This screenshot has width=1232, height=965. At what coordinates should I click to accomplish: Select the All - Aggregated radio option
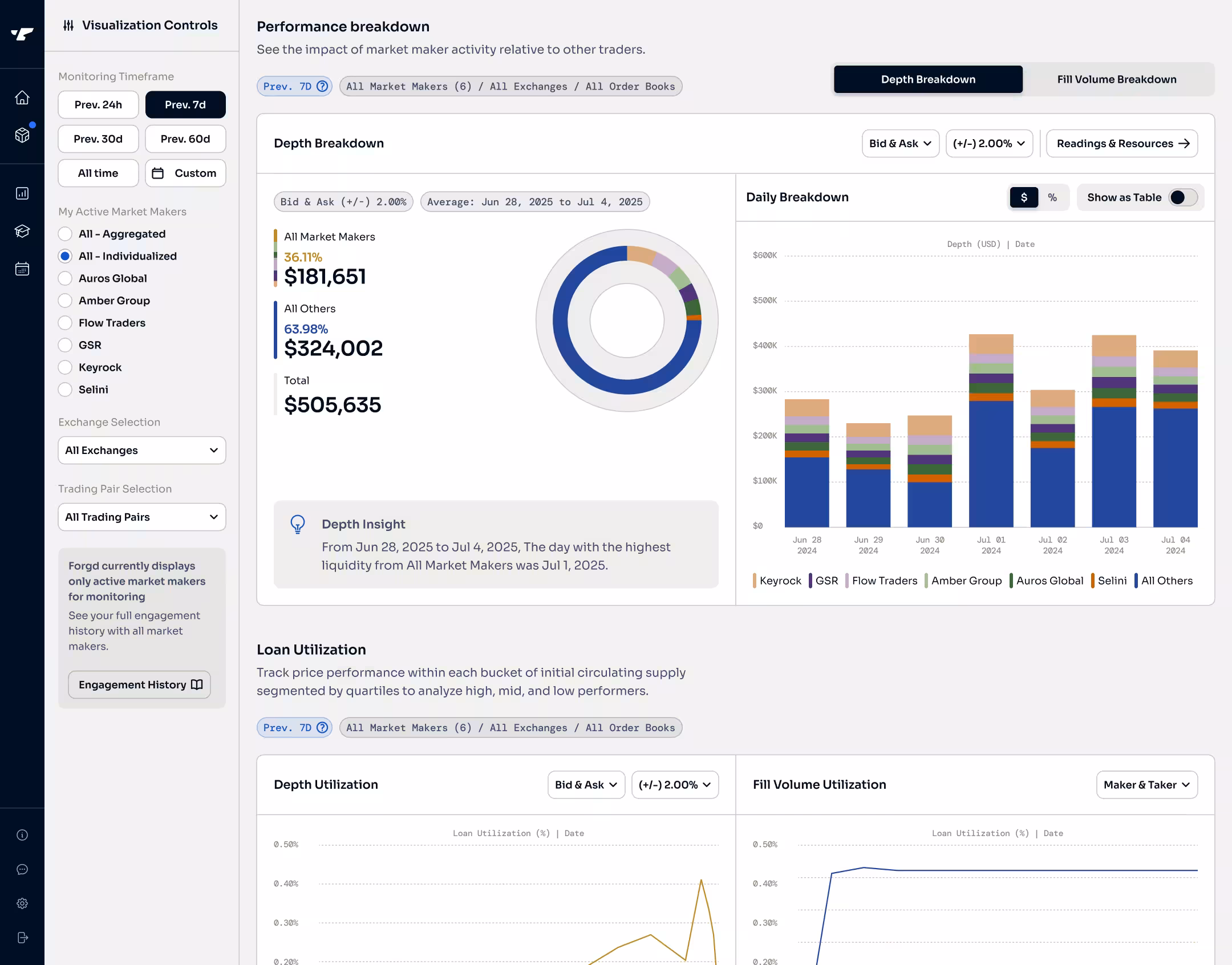(66, 234)
